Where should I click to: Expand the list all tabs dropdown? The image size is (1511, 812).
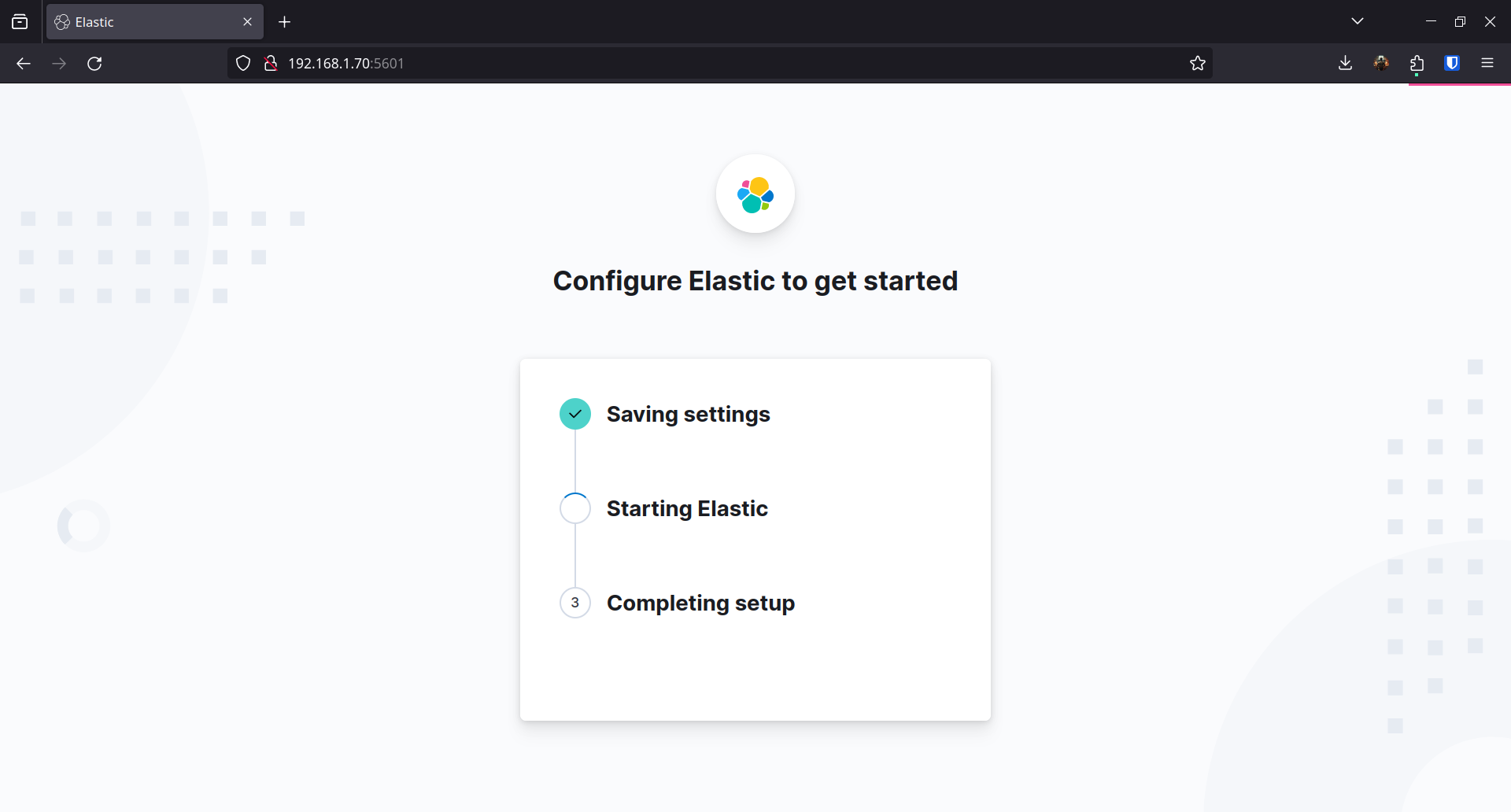point(1357,21)
